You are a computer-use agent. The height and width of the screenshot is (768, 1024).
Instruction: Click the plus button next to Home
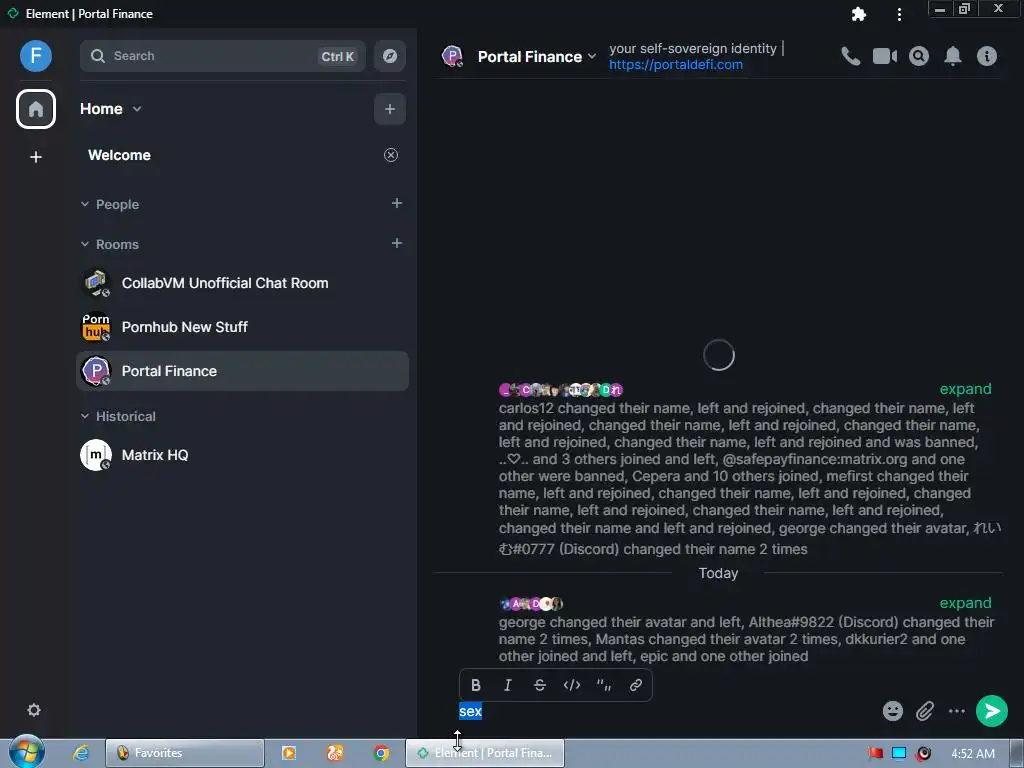[x=390, y=109]
